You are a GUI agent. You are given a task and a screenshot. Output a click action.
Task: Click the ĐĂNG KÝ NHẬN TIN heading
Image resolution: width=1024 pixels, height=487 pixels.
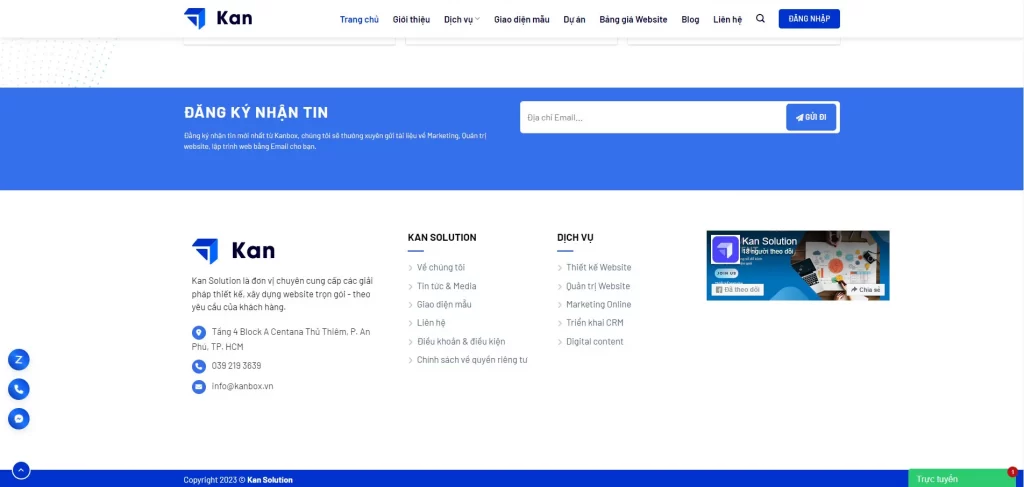[x=256, y=112]
